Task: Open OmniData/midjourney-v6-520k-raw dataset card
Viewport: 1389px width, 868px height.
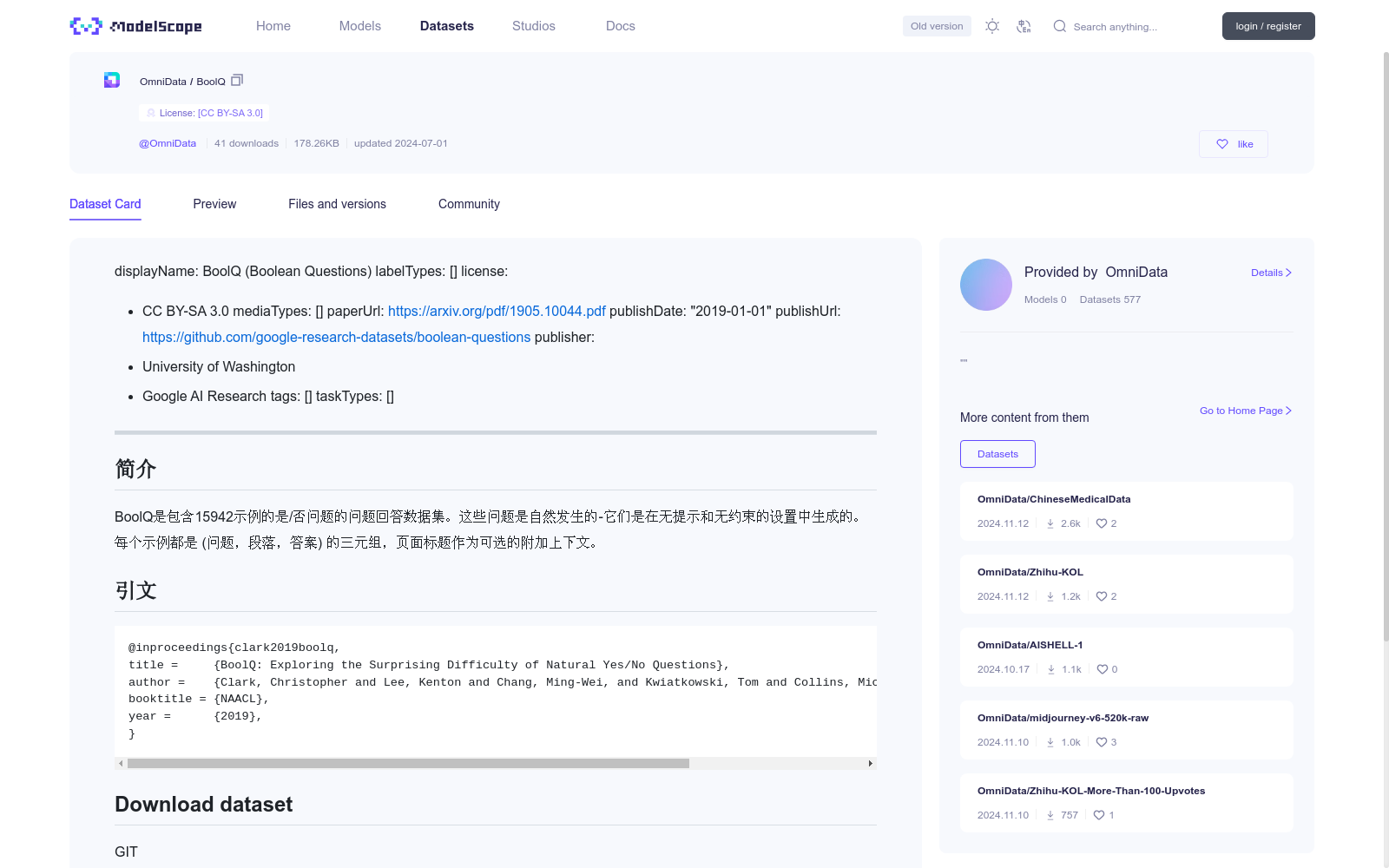Action: (x=1127, y=730)
